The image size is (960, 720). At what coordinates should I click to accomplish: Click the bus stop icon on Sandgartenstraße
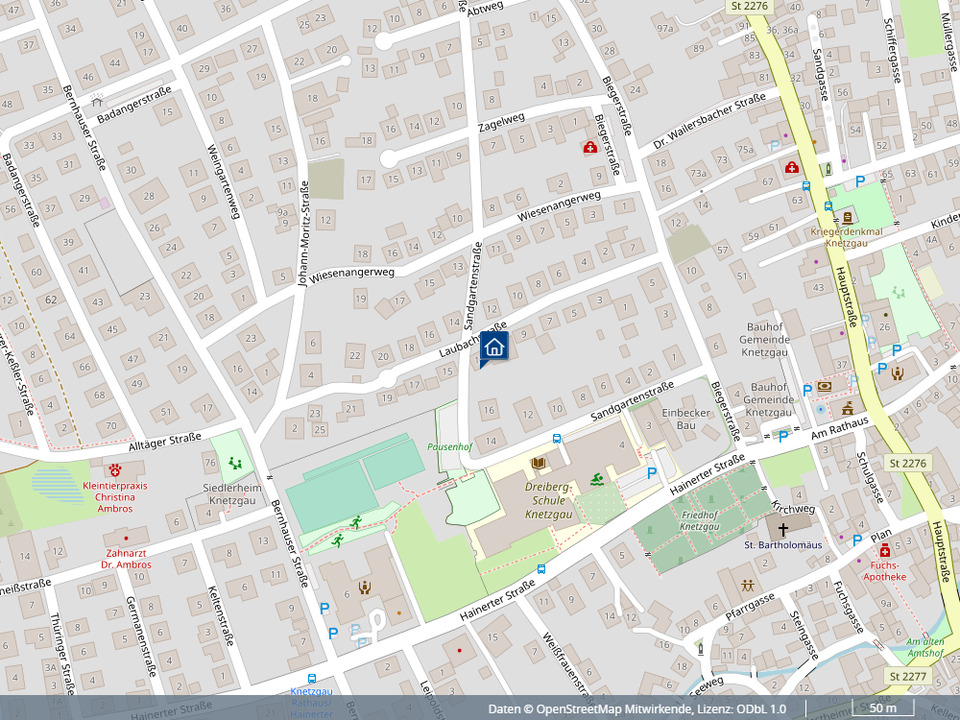pos(557,438)
